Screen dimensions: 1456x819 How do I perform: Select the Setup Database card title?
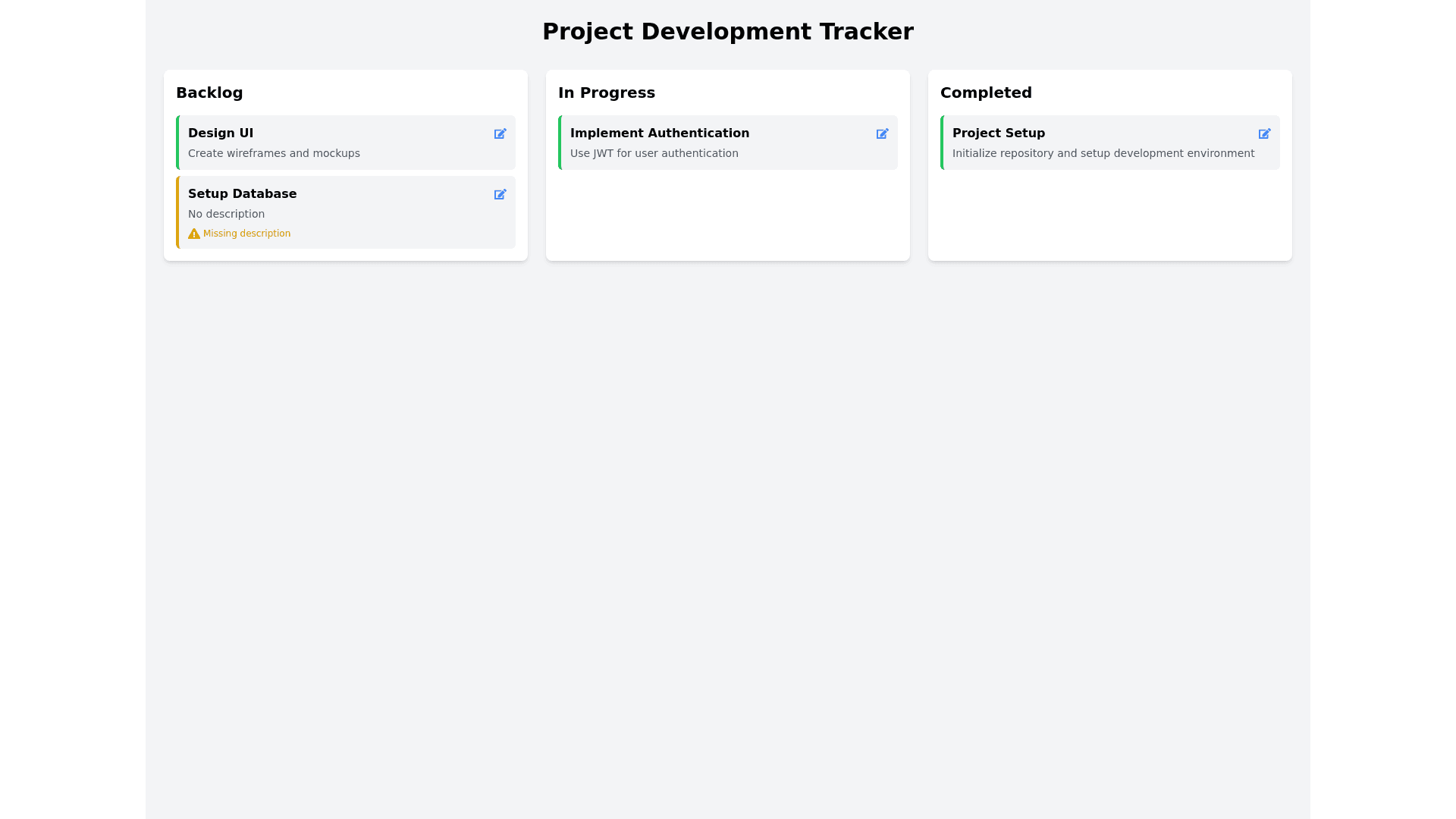coord(242,194)
